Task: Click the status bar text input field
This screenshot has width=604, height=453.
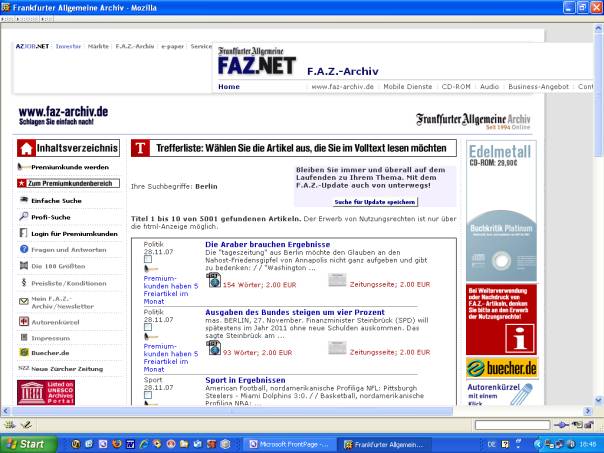Action: pos(512,425)
